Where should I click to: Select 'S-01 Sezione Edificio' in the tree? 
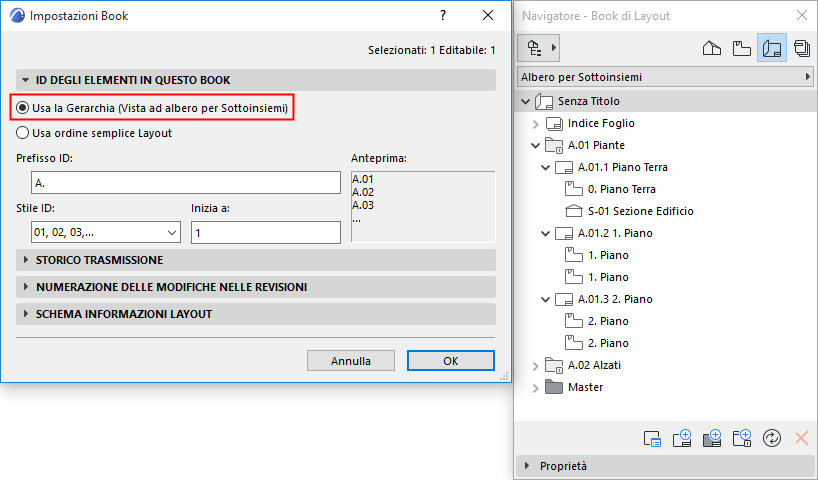point(641,211)
